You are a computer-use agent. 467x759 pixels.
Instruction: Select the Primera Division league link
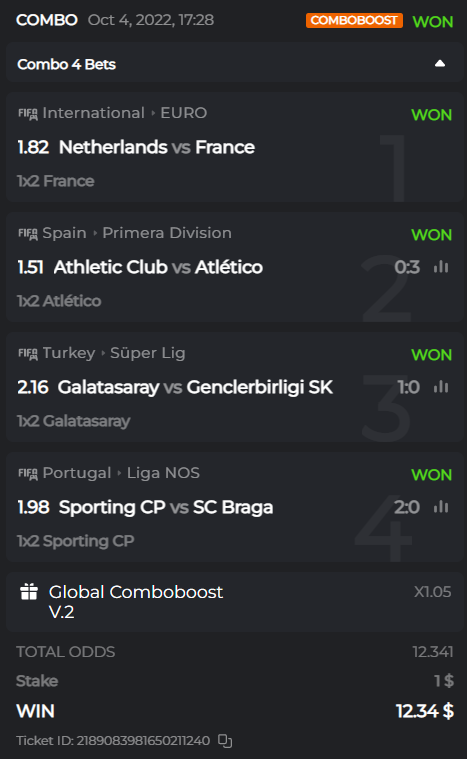[167, 233]
